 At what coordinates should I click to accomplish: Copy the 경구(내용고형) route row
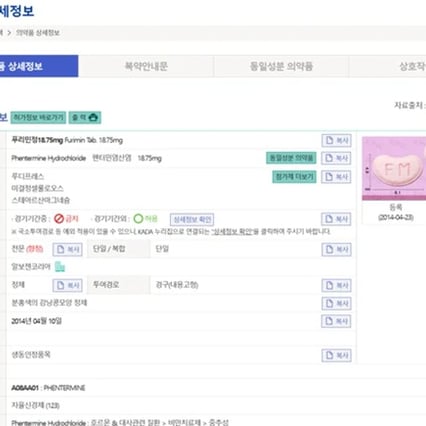[x=336, y=285]
